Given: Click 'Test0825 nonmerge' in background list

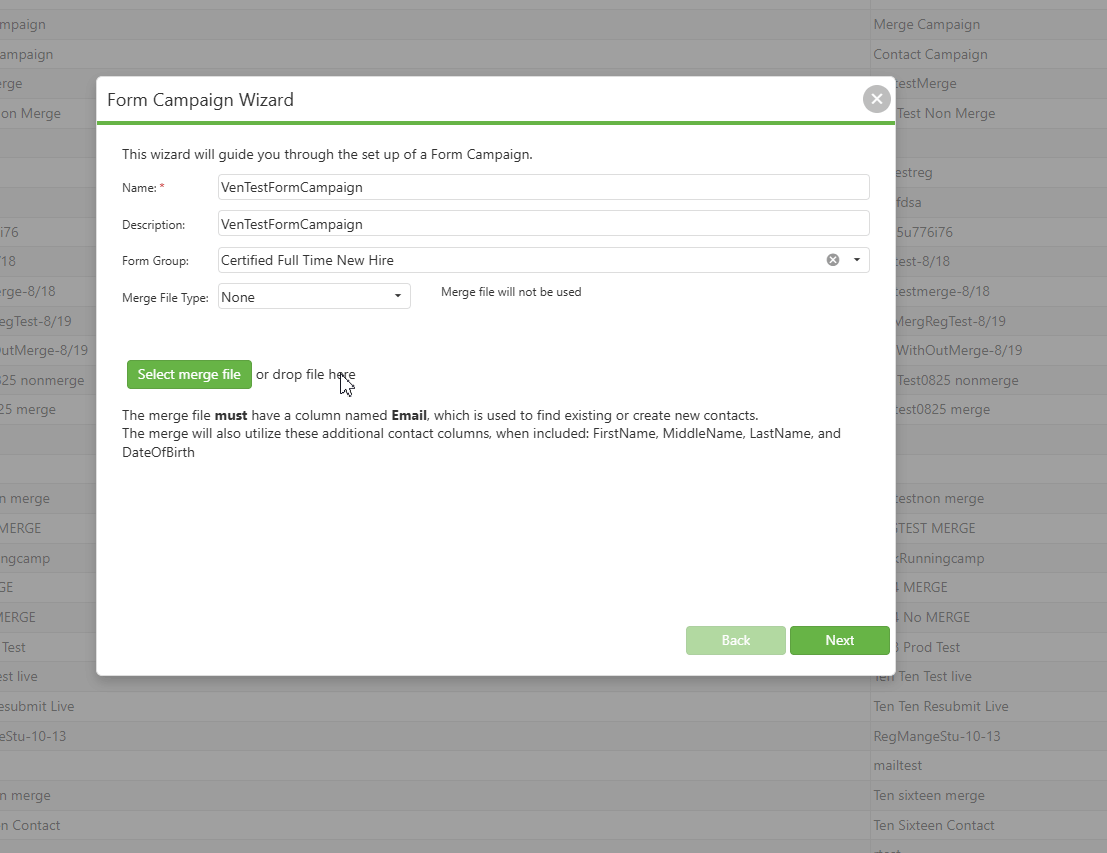Looking at the screenshot, I should point(957,381).
